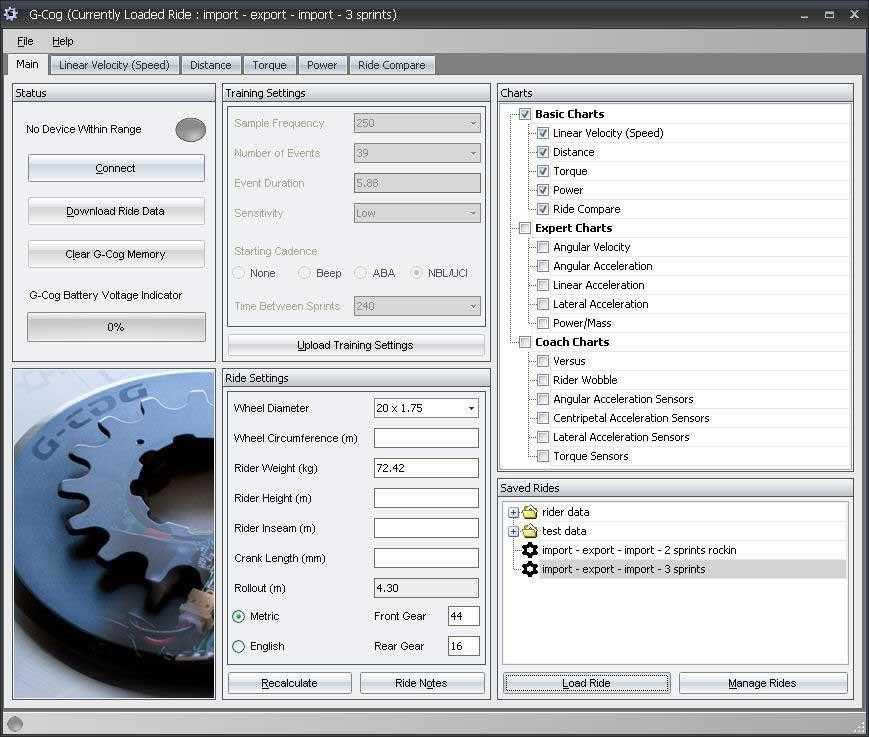Viewport: 869px width, 737px height.
Task: Click the Recalculate button
Action: click(289, 683)
